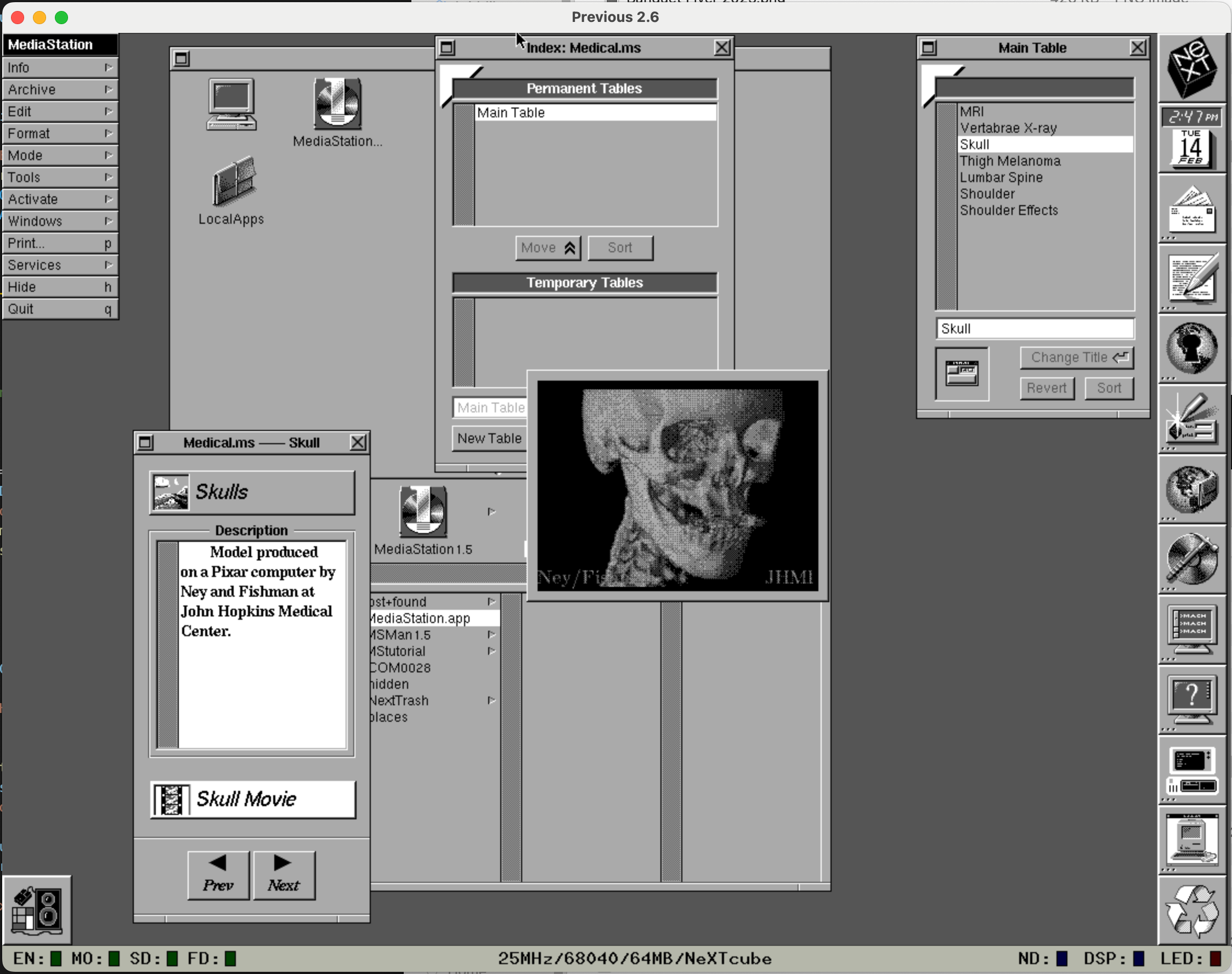The image size is (1232, 974).
Task: Click the Skull title text field
Action: click(1035, 329)
